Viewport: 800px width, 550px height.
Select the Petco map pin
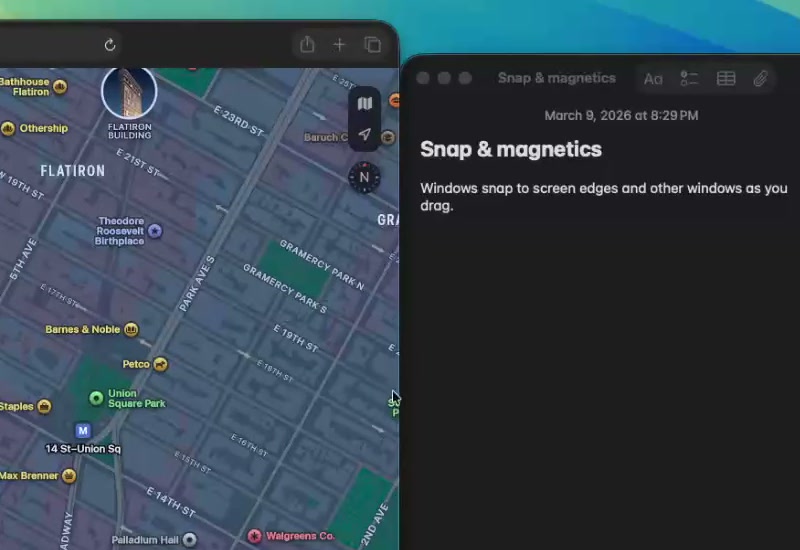(x=160, y=364)
